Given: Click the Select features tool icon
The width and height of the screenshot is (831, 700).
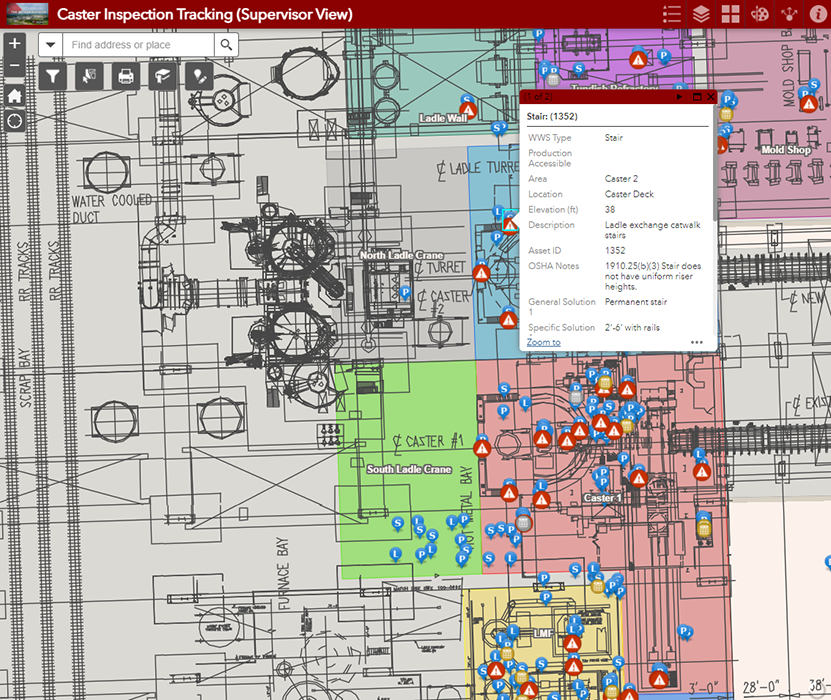Looking at the screenshot, I should pos(89,76).
